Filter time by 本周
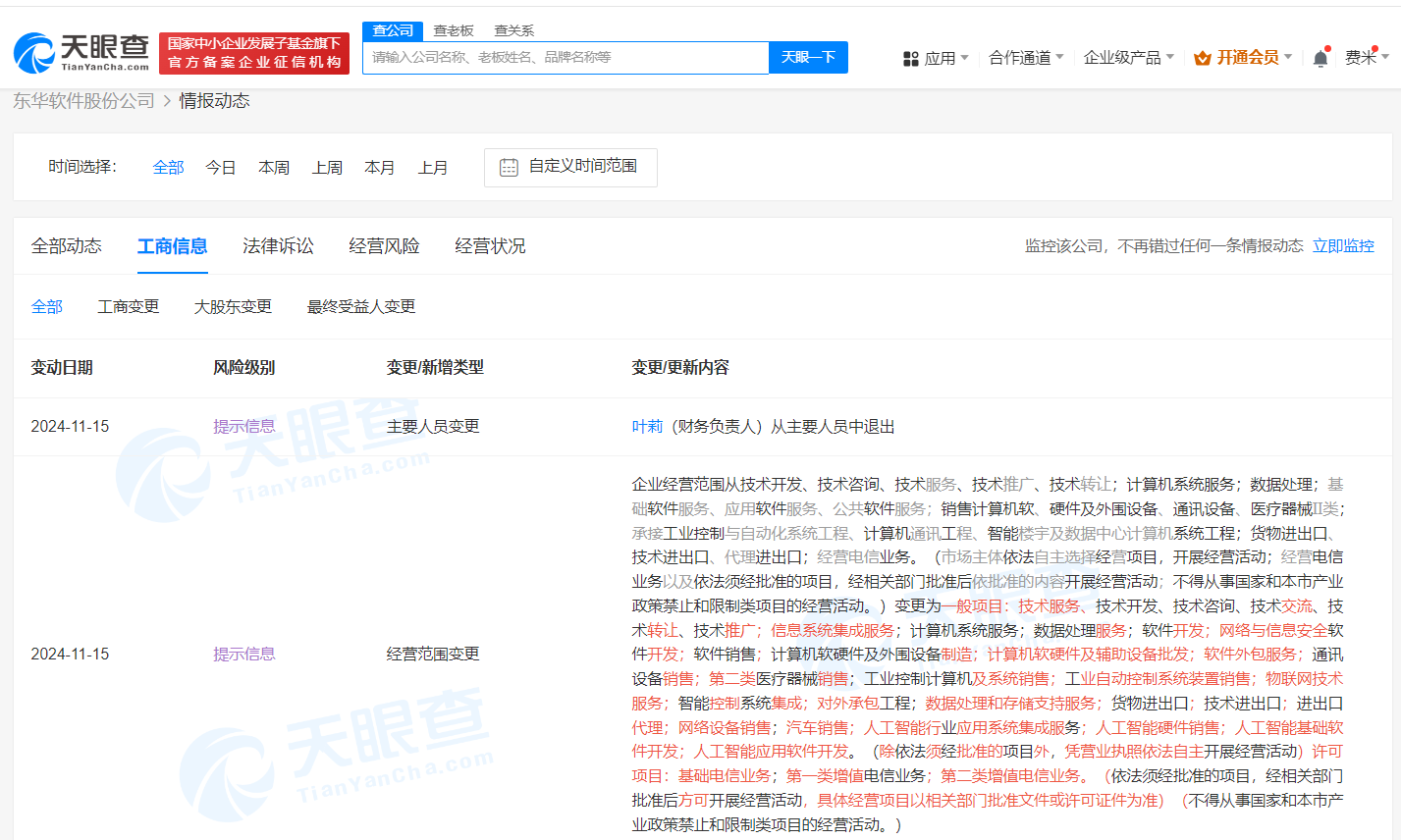This screenshot has width=1401, height=840. [x=274, y=168]
